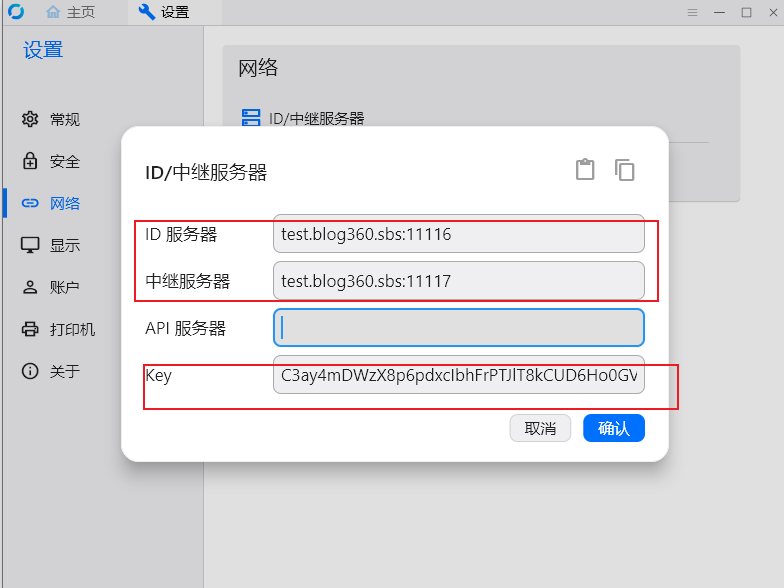Switch to the 设置 settings tab
Image resolution: width=784 pixels, height=588 pixels.
click(164, 12)
